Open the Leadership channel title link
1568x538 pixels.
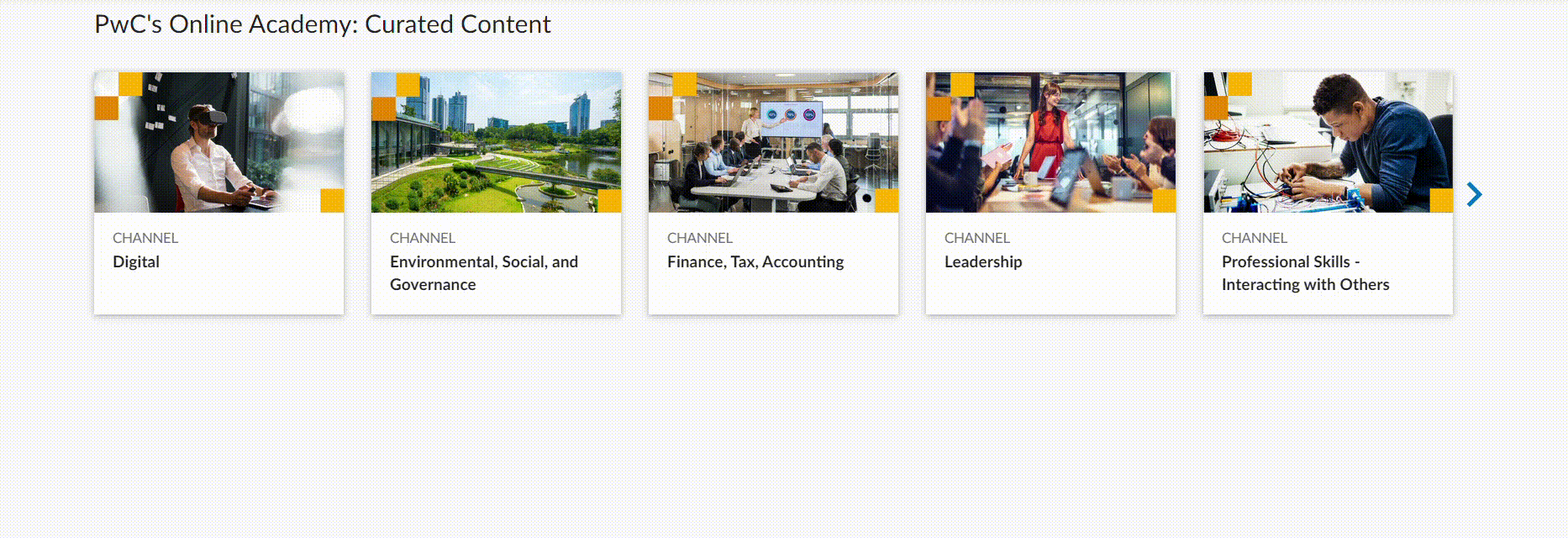983,261
